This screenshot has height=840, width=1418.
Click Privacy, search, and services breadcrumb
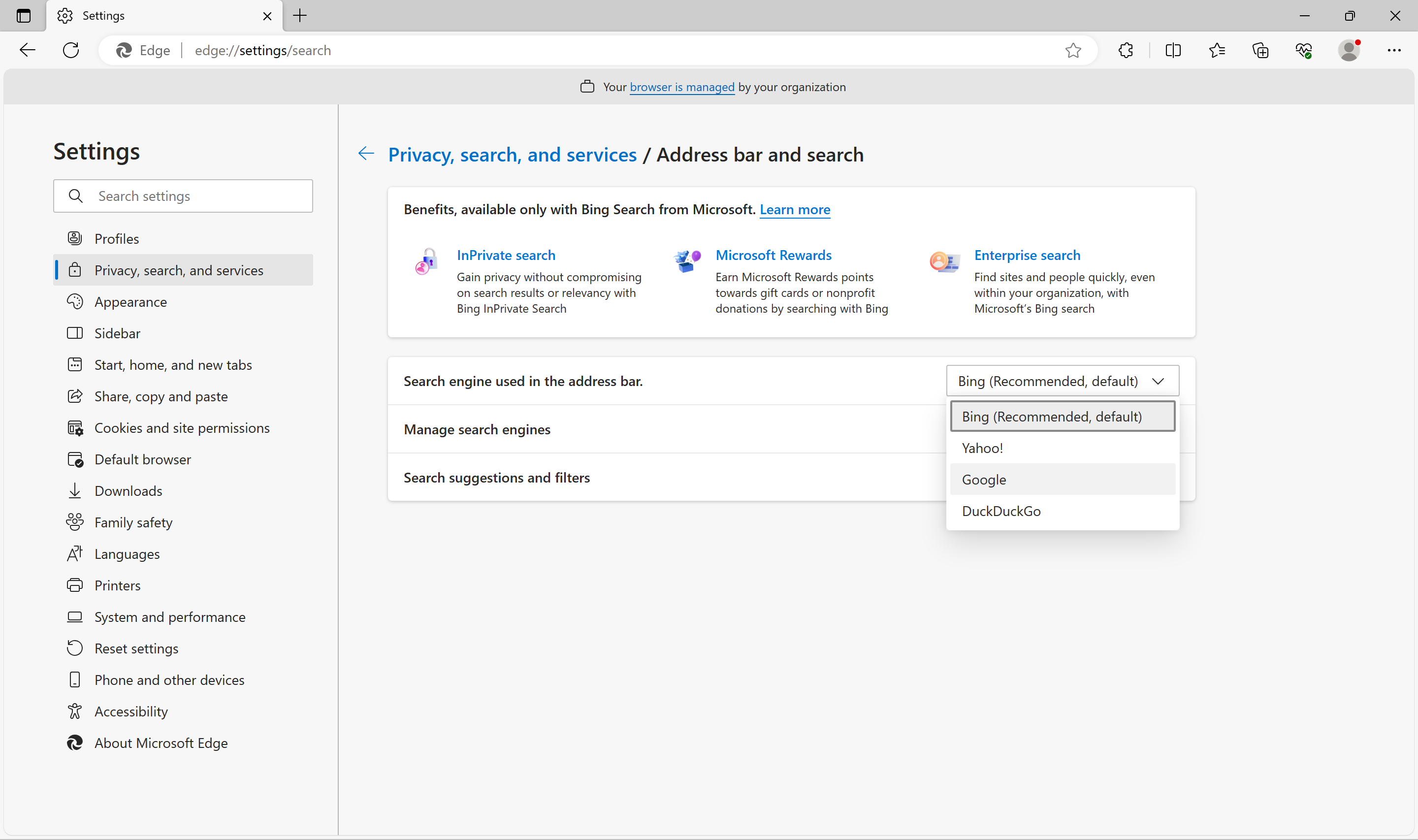coord(512,155)
